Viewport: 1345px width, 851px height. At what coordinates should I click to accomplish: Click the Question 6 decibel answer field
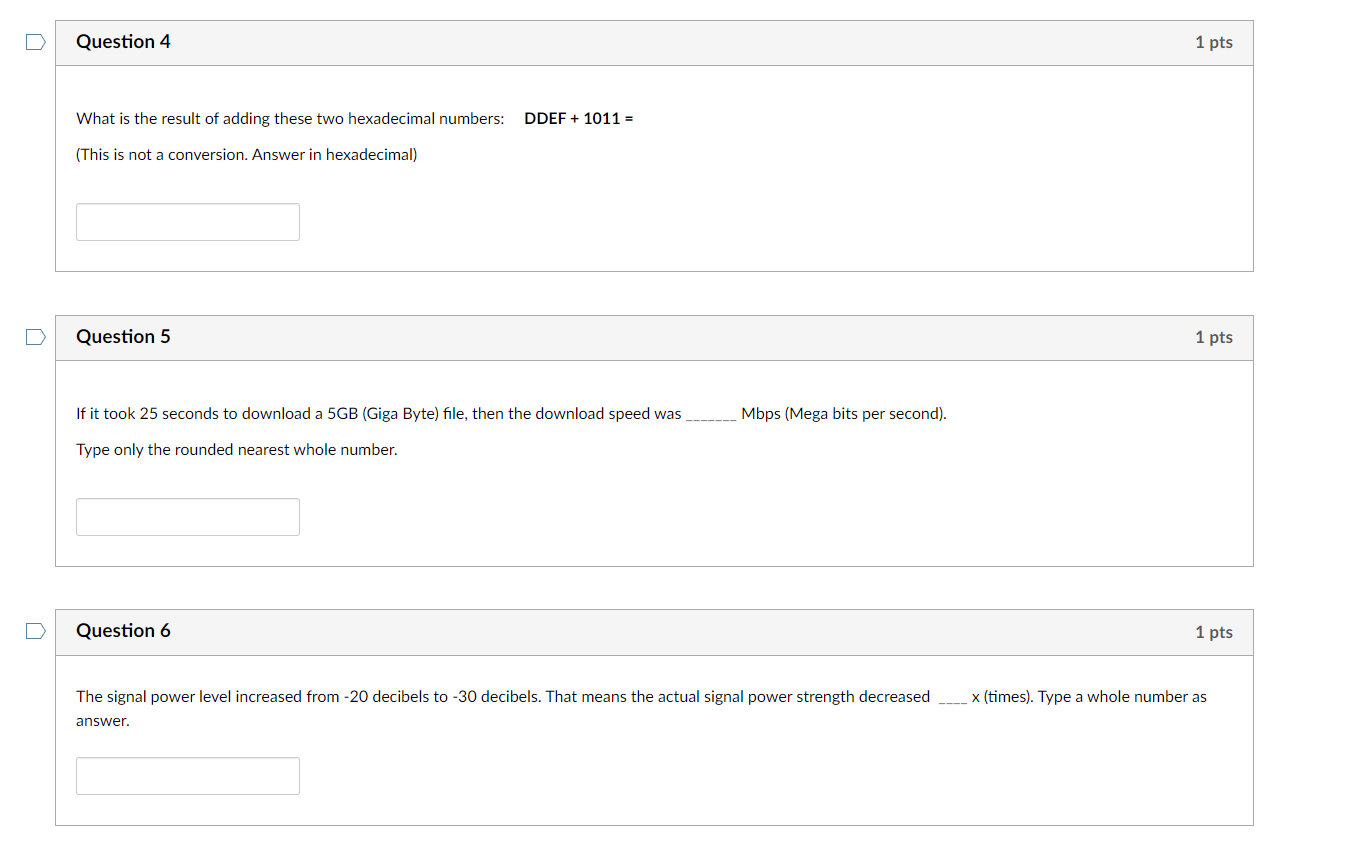pos(188,776)
